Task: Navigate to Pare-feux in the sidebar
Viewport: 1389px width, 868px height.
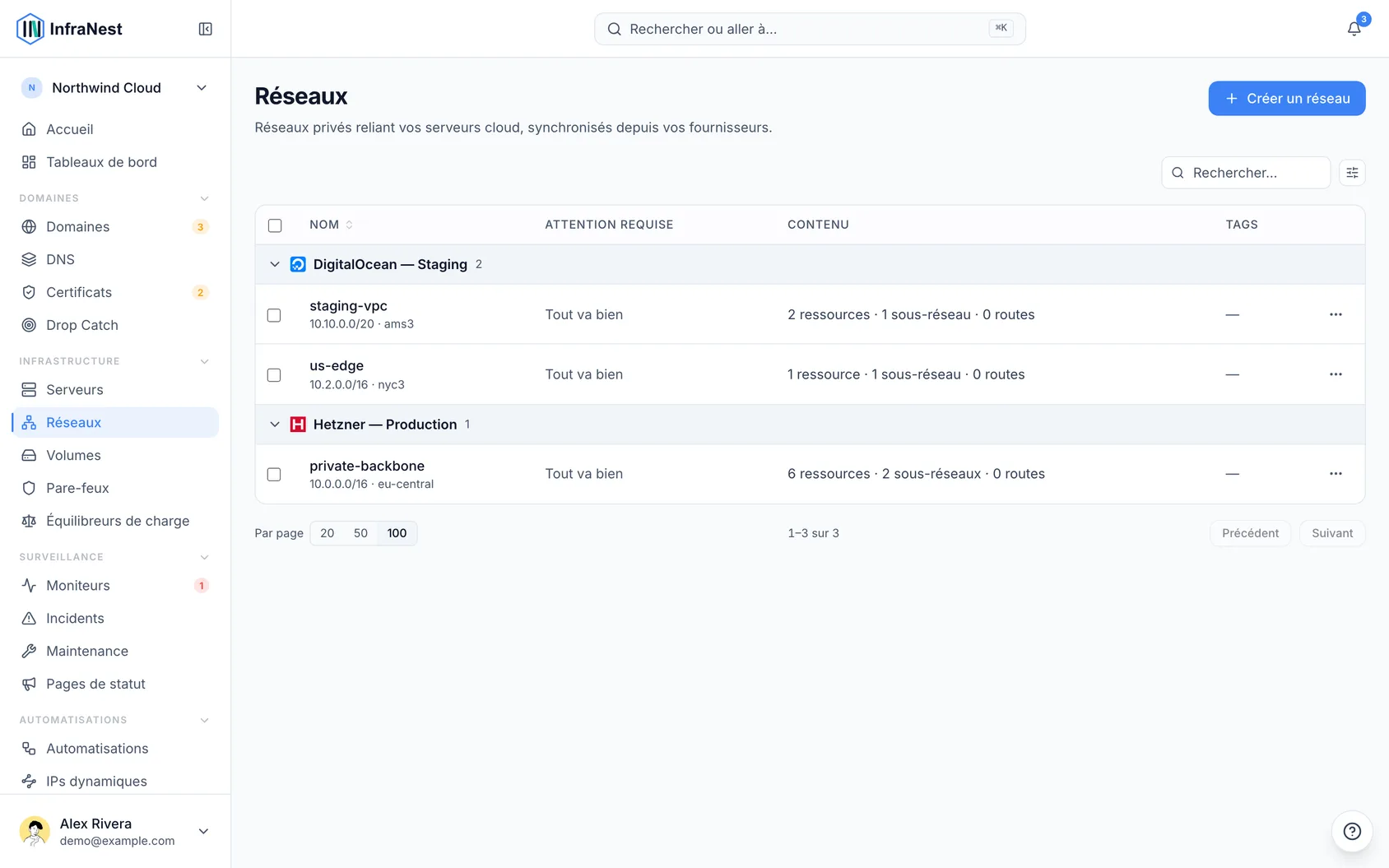Action: (x=115, y=488)
